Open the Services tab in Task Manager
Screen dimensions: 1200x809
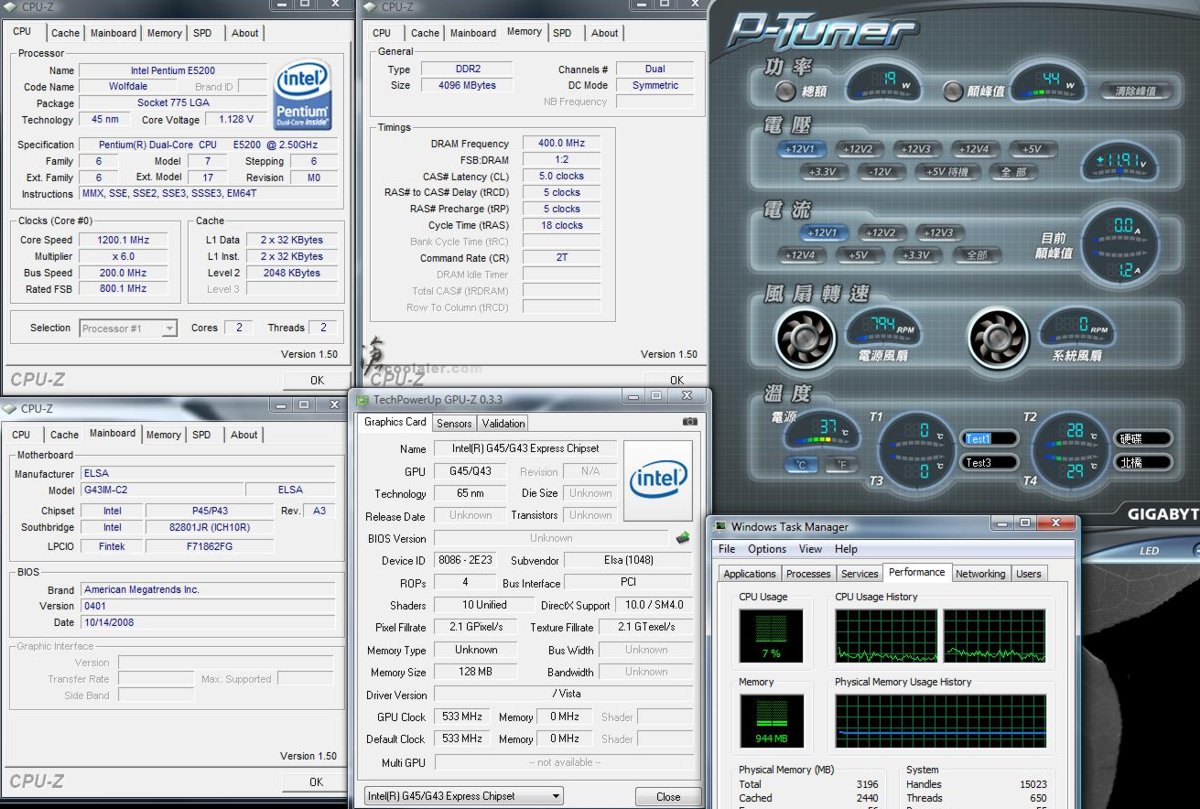pos(860,574)
